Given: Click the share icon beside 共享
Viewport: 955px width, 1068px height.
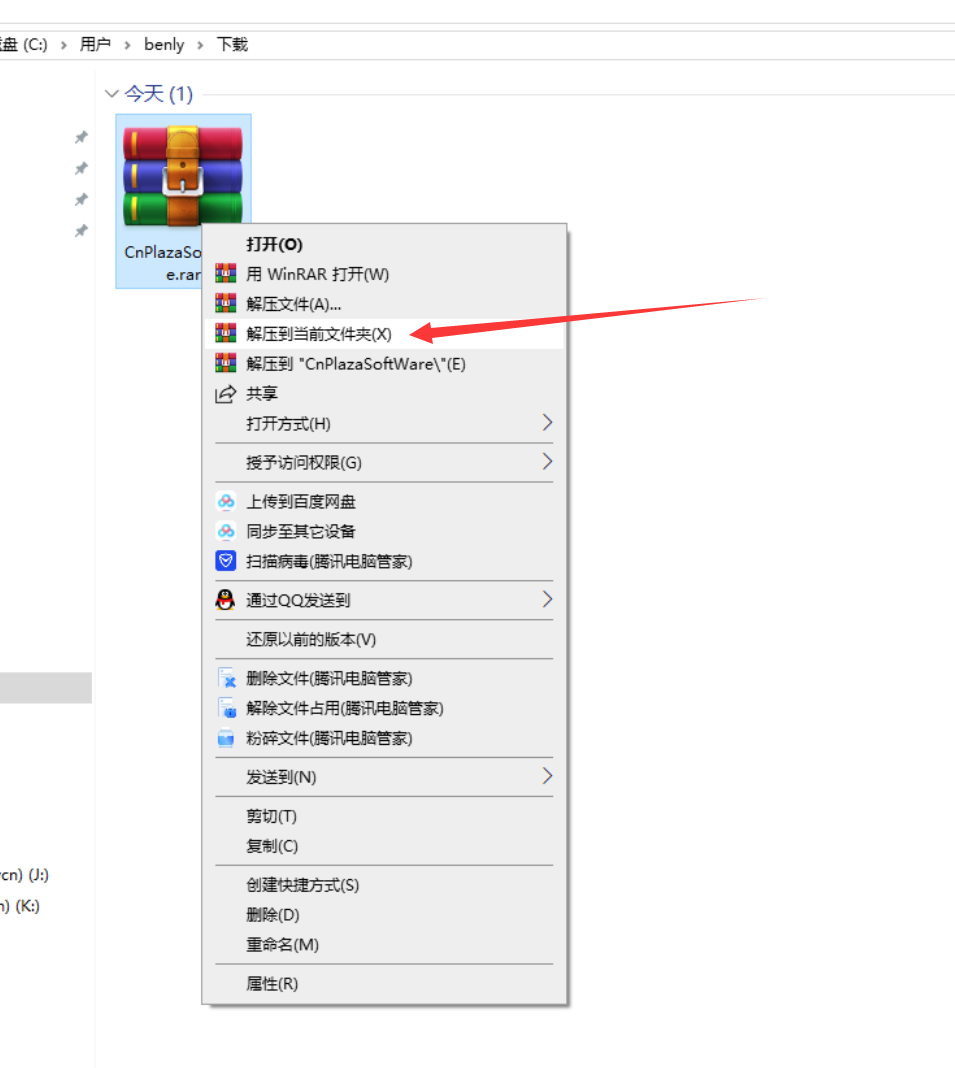Looking at the screenshot, I should coord(226,394).
